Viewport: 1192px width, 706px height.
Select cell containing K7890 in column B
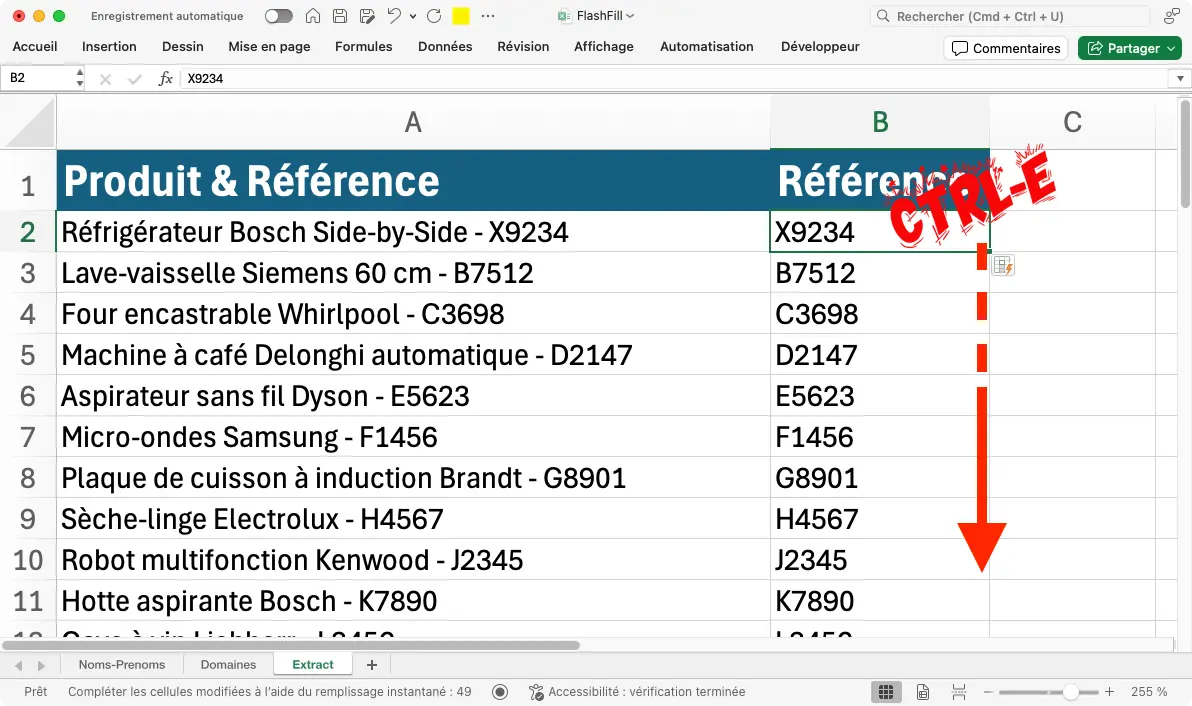(880, 601)
